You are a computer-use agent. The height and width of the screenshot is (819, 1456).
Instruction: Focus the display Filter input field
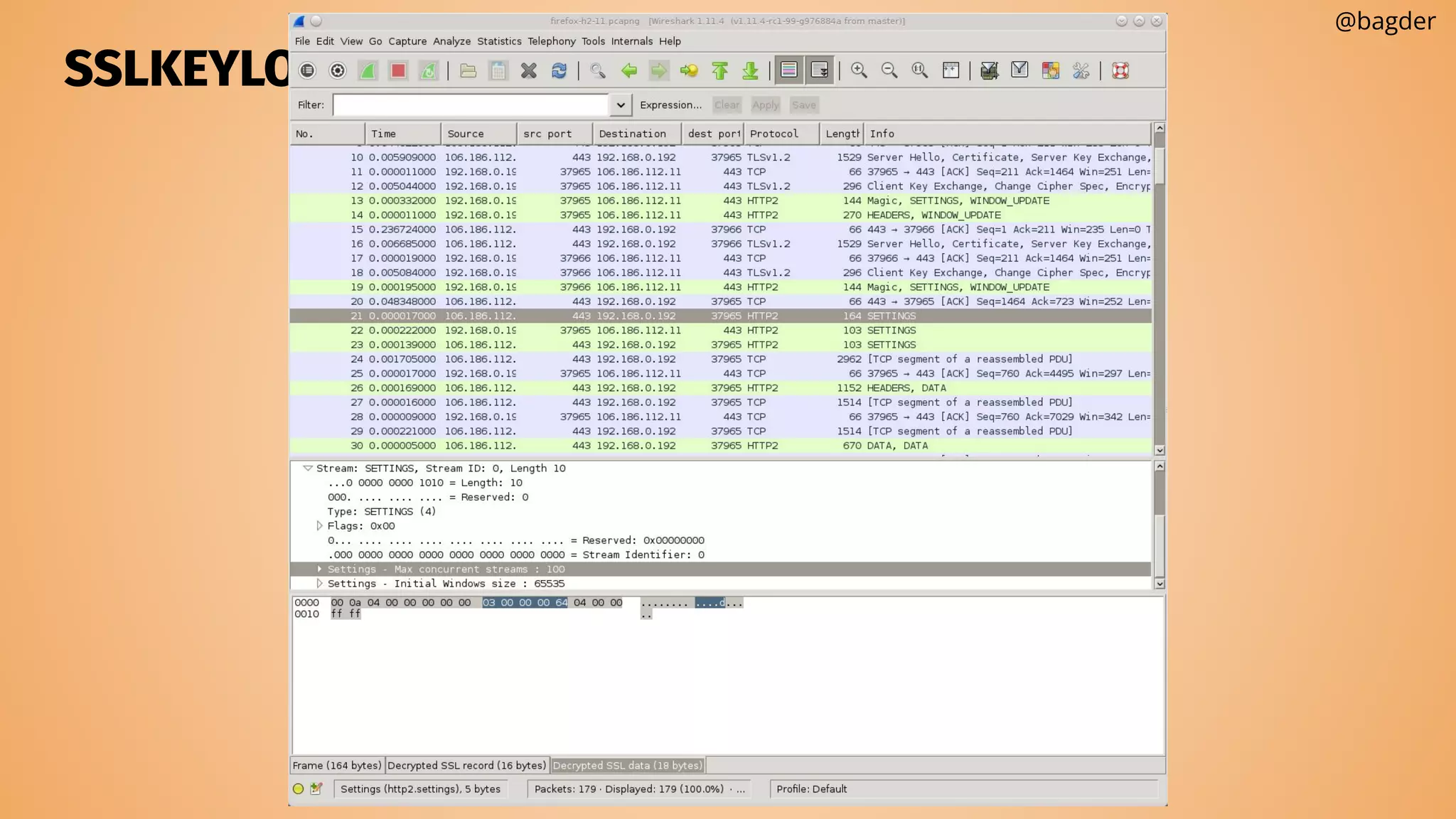471,105
